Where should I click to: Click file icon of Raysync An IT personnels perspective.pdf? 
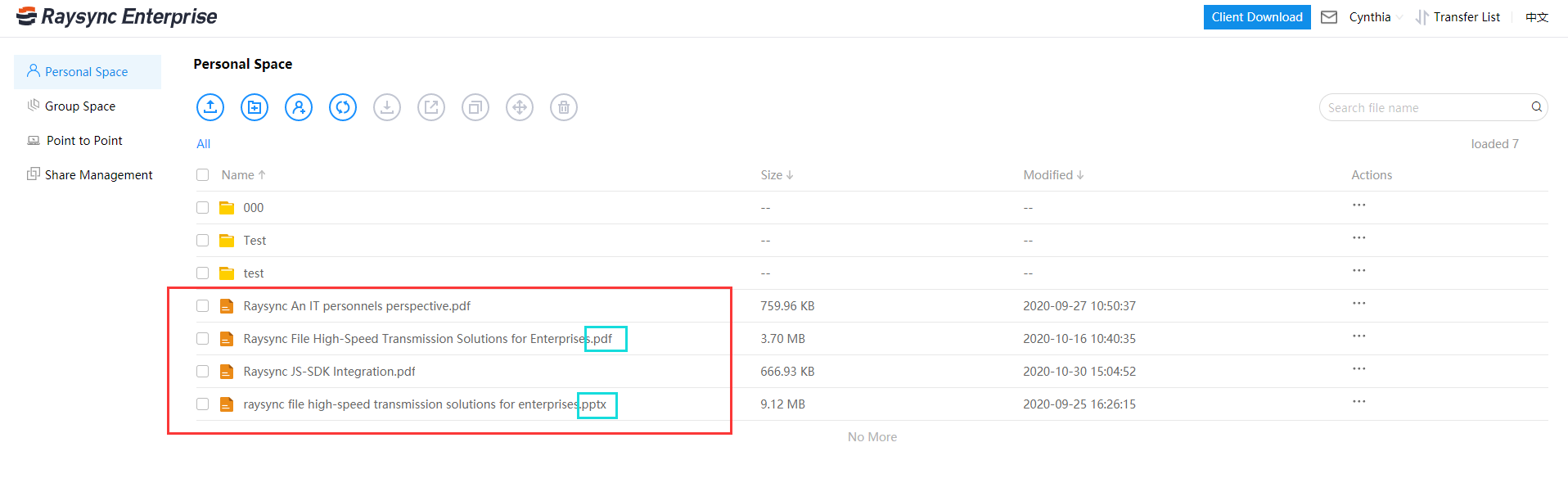[227, 306]
